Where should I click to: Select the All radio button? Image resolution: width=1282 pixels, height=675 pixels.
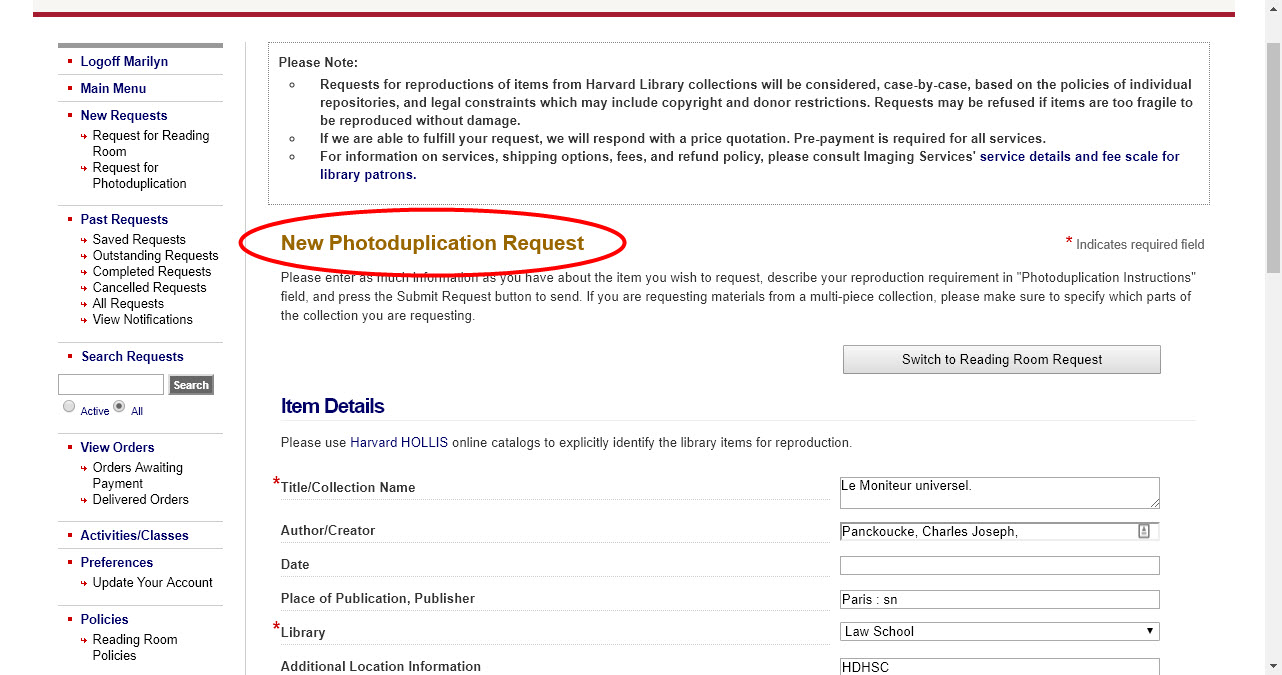[119, 406]
